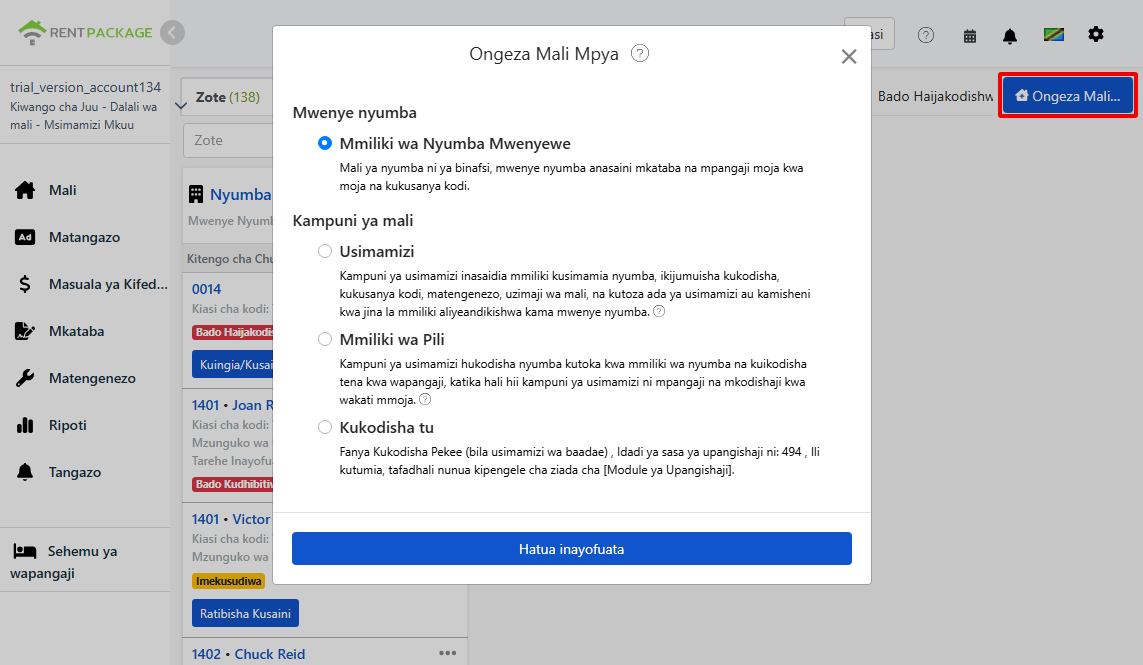Close the Ongeza Mali Mpya dialog
This screenshot has height=665, width=1143.
(x=849, y=56)
